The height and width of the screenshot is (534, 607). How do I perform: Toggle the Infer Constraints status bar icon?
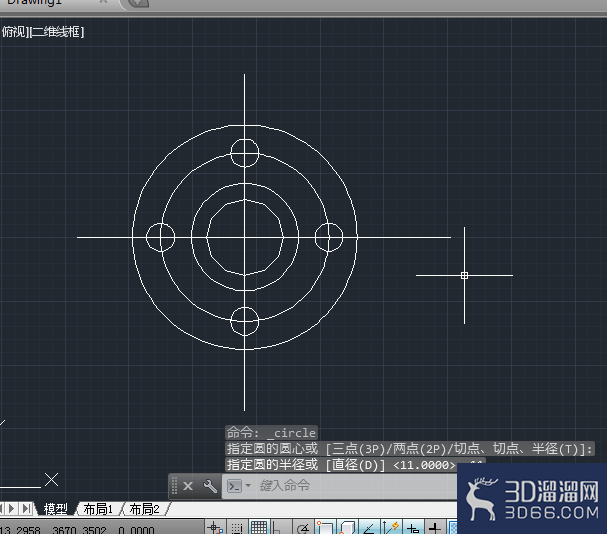point(215,528)
